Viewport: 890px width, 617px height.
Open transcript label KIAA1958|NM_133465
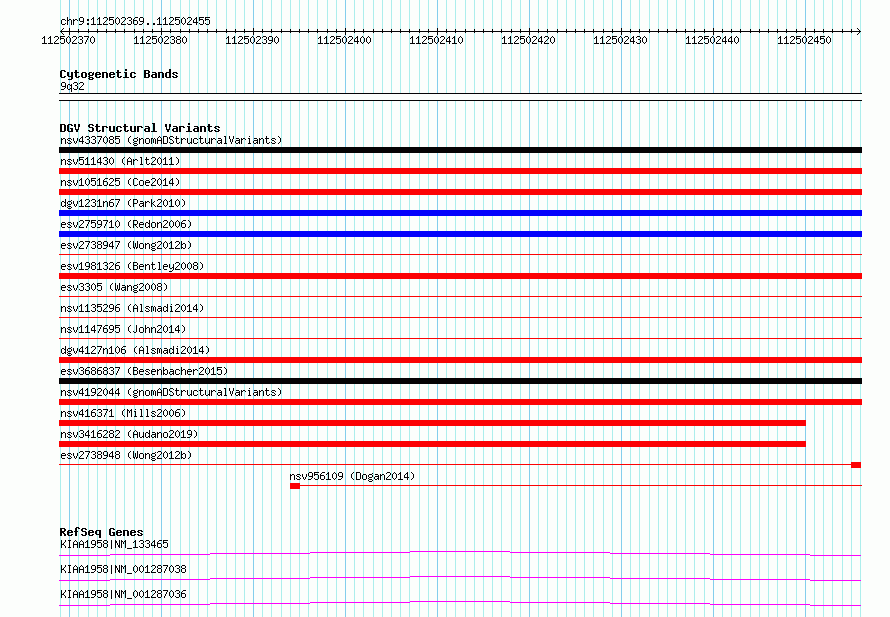coord(114,544)
